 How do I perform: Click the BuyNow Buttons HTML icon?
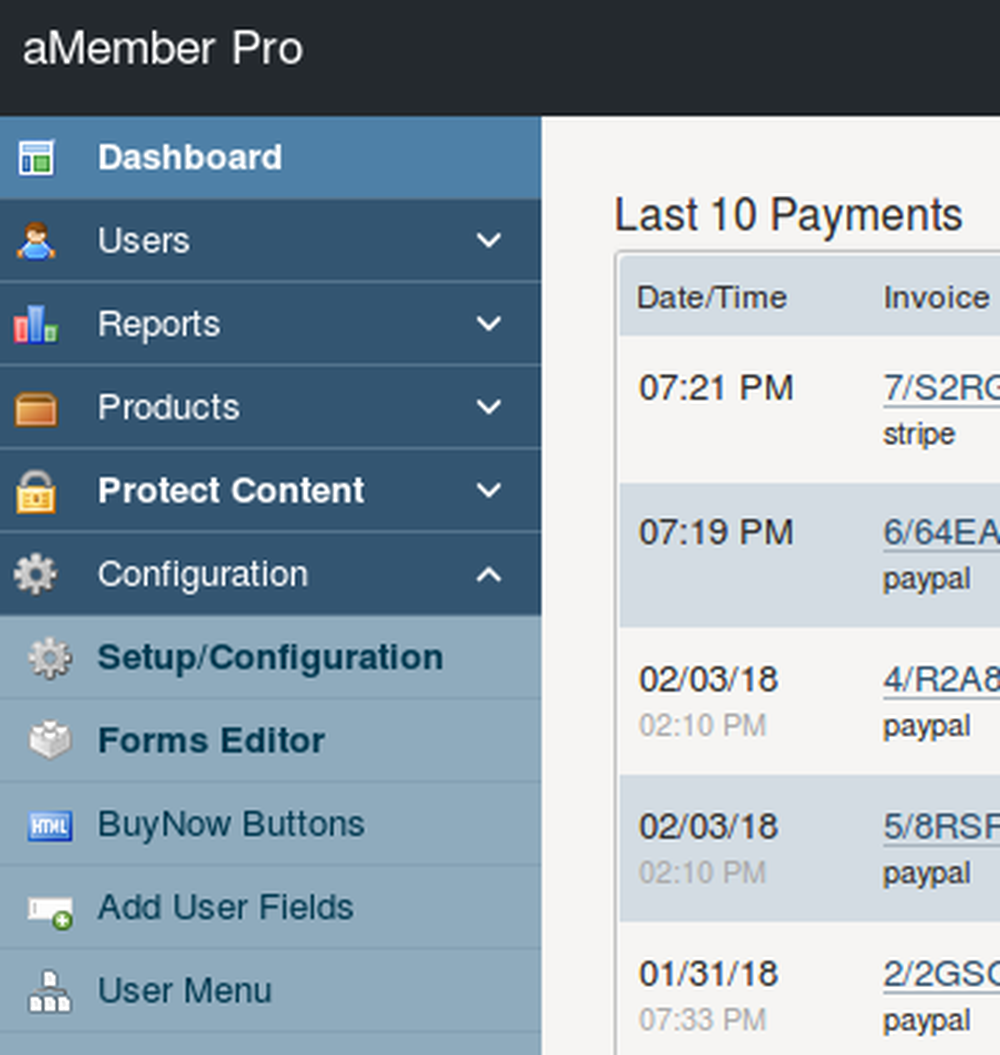click(x=50, y=825)
